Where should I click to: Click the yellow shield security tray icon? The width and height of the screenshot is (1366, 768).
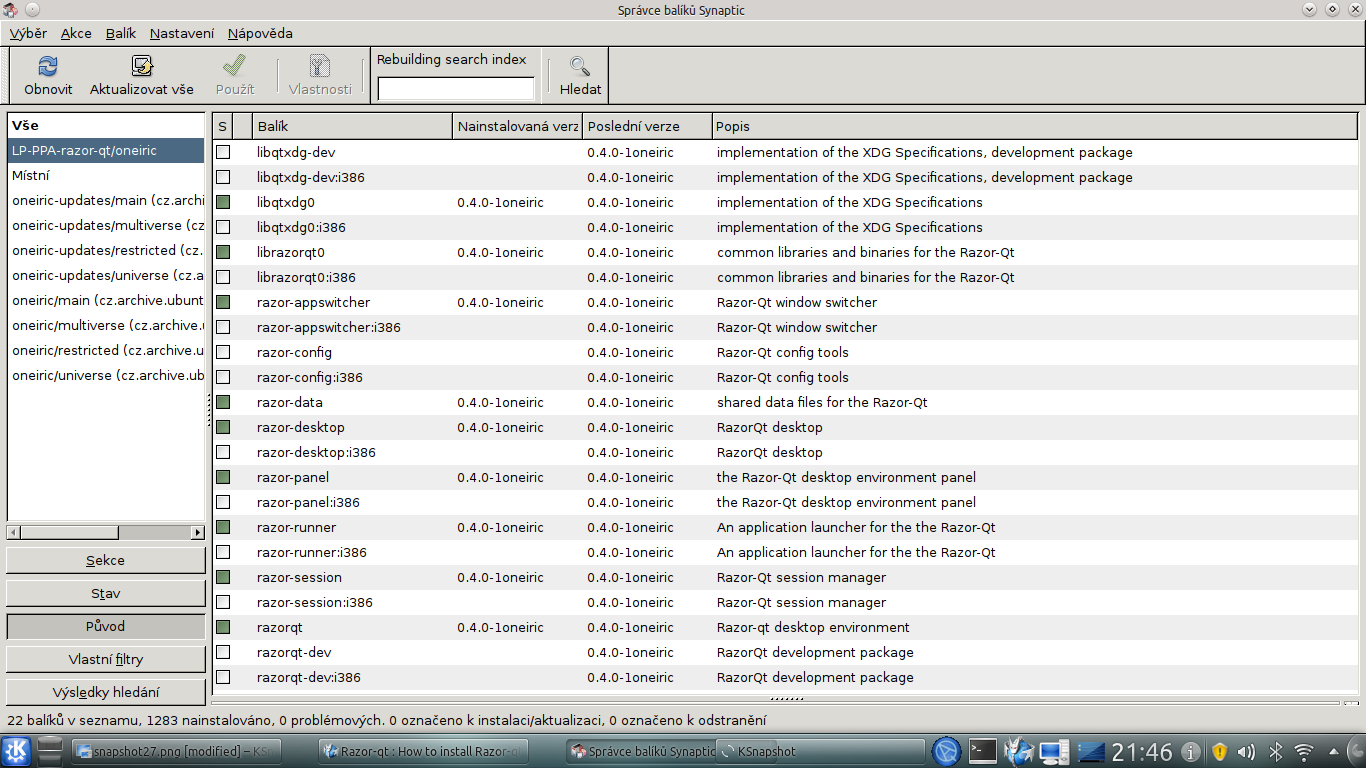(x=1219, y=751)
